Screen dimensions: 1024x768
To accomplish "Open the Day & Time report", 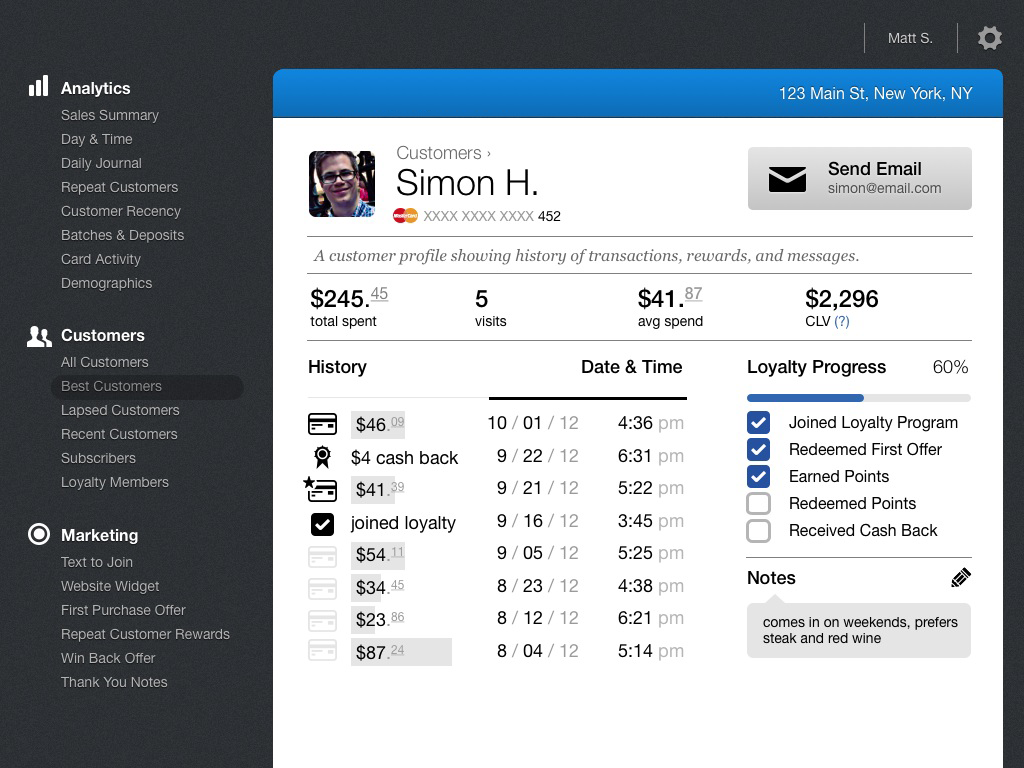I will tap(97, 139).
